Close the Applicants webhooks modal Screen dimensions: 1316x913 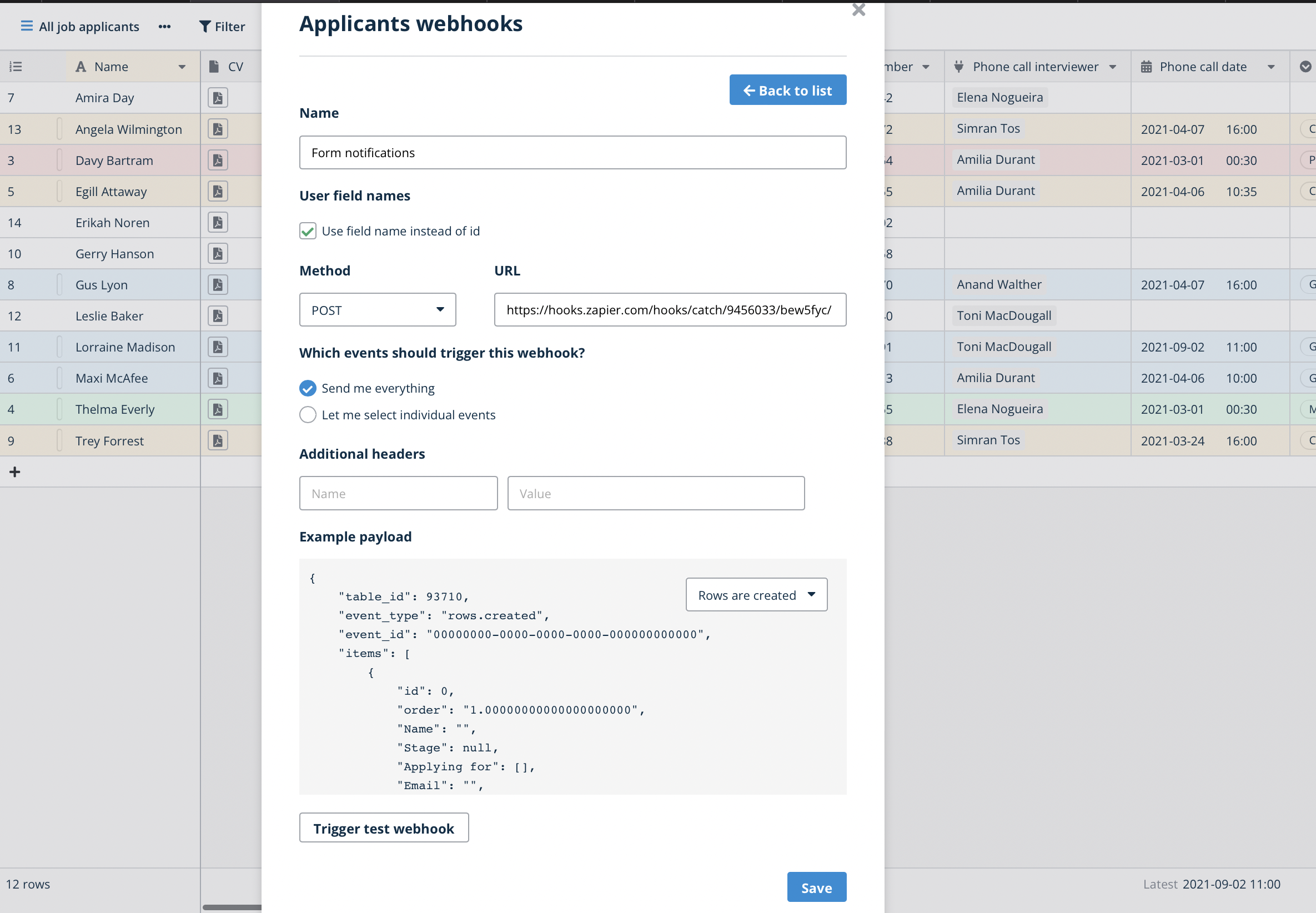click(858, 10)
